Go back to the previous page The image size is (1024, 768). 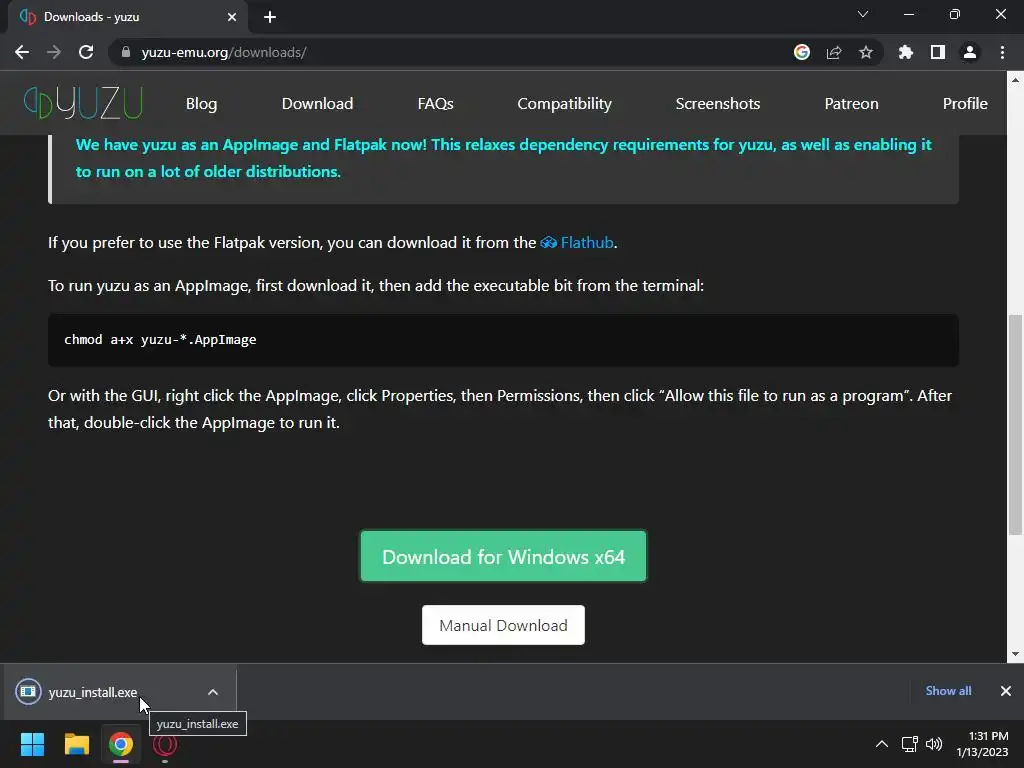pos(22,52)
